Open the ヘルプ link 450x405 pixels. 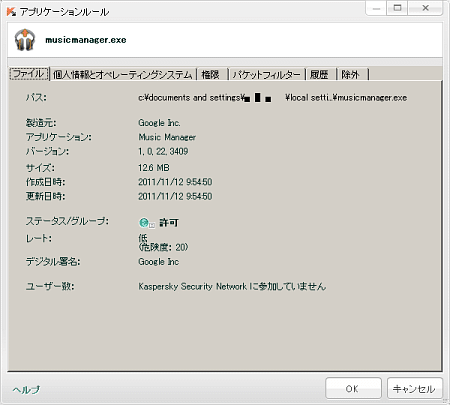tap(27, 389)
